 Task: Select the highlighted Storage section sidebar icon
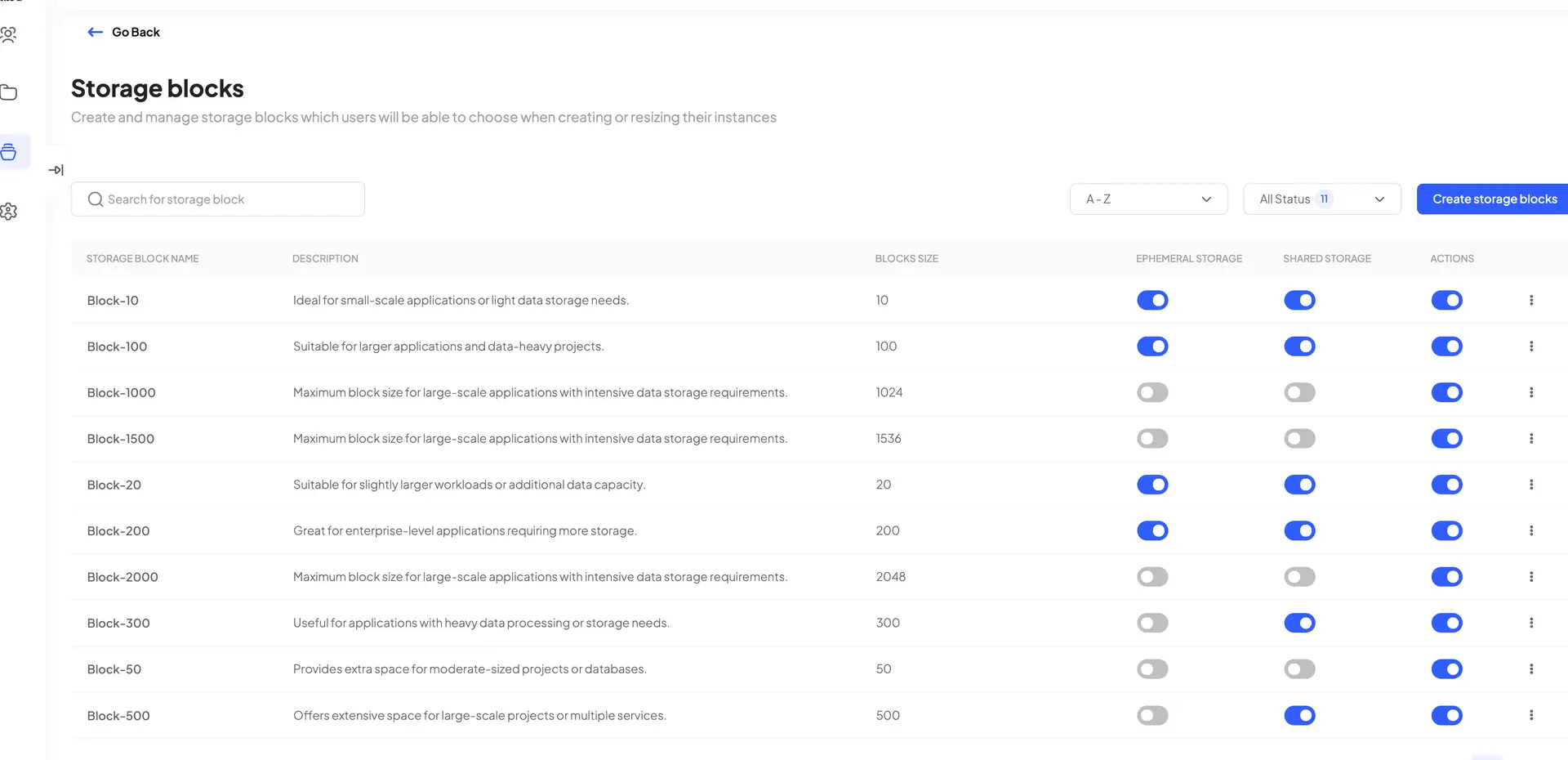point(10,151)
